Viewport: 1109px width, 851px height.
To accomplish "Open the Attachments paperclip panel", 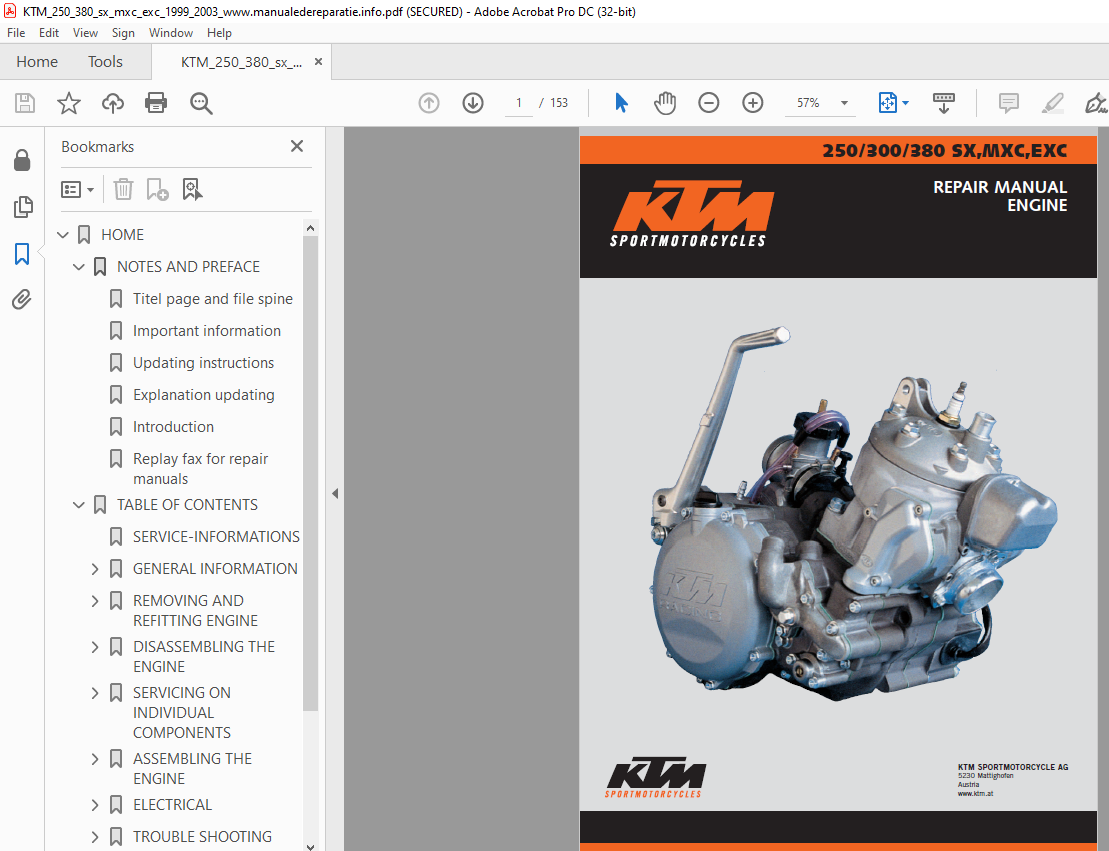I will pyautogui.click(x=22, y=300).
